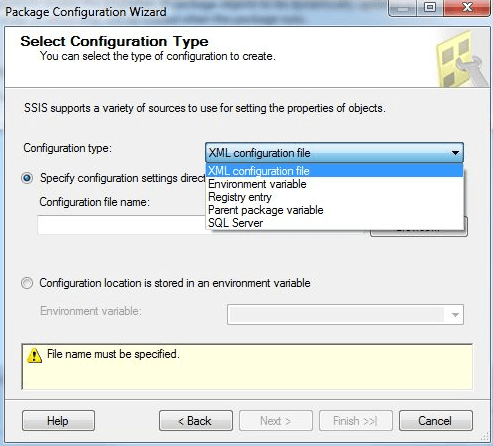The height and width of the screenshot is (446, 493).
Task: Click the 'Configuration type:' label
Action: coord(68,148)
